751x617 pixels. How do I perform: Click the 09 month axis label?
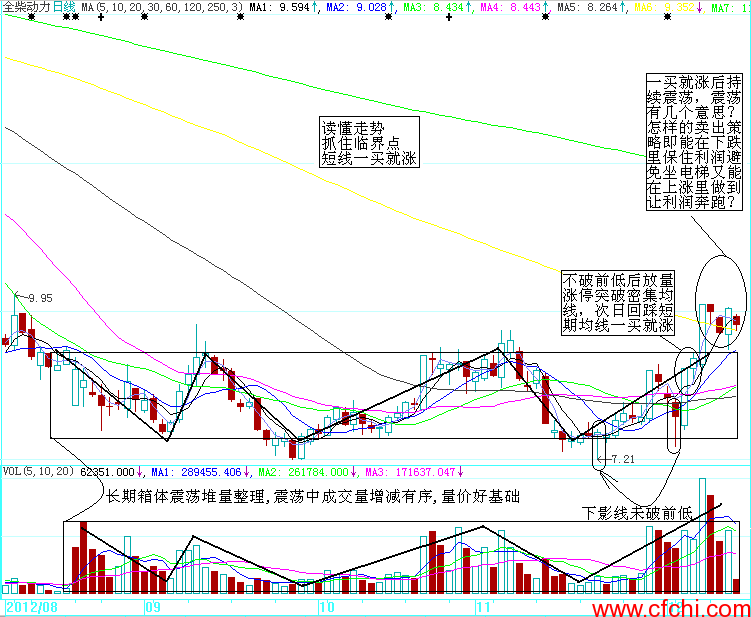point(153,608)
